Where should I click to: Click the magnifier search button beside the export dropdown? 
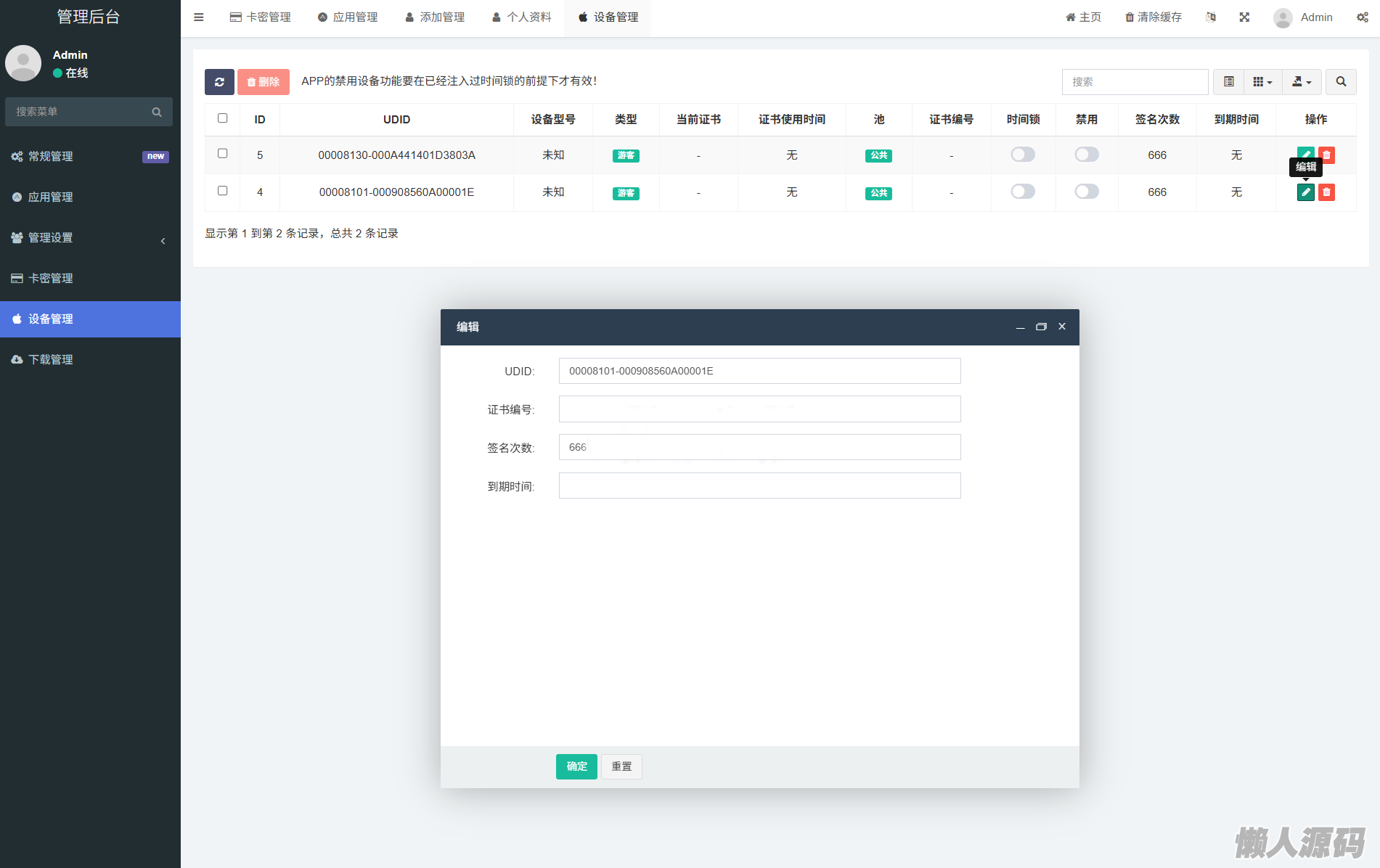tap(1341, 82)
